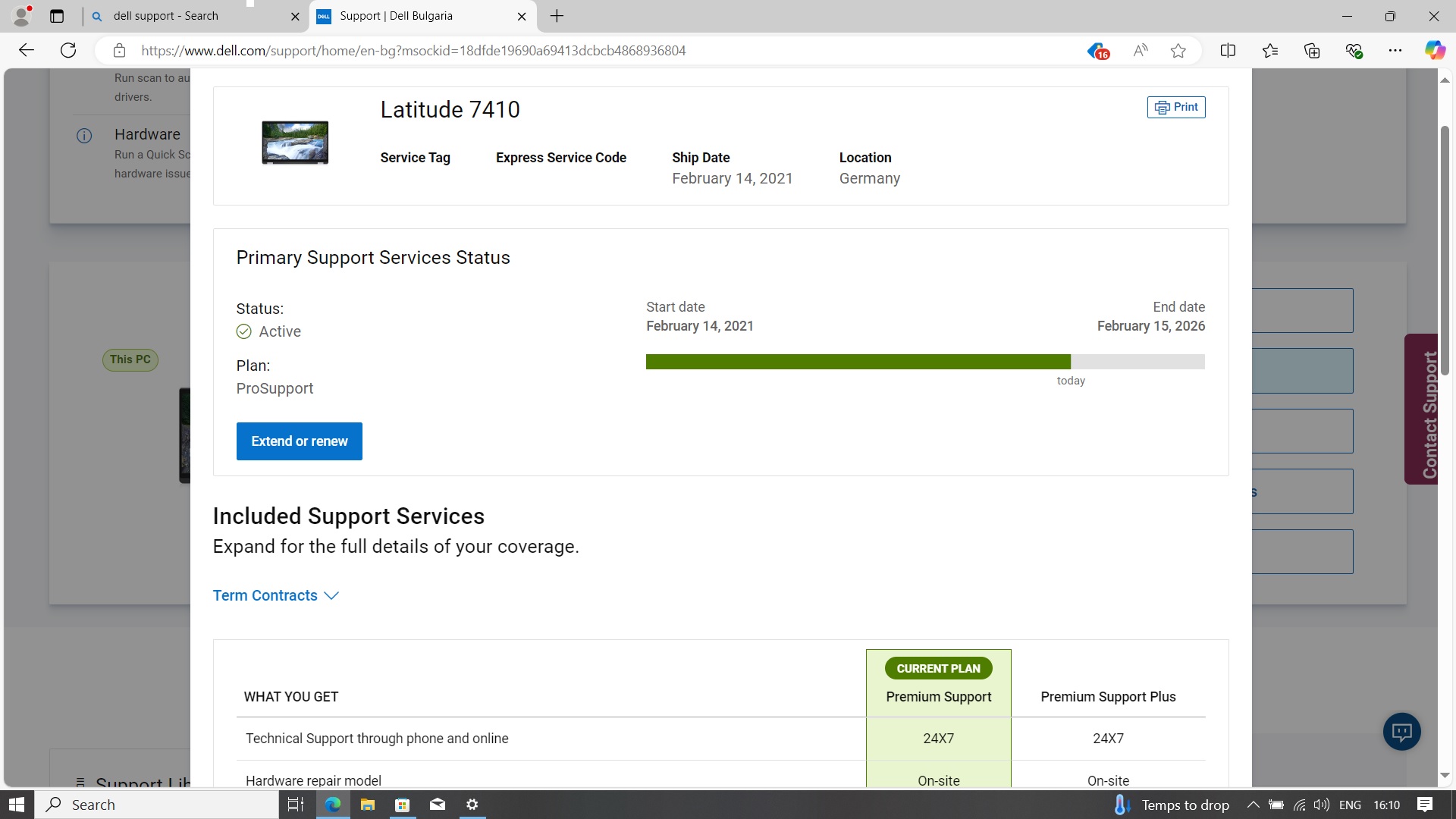Click the Ship Date February 14, 2021 value
The height and width of the screenshot is (819, 1456).
732,178
